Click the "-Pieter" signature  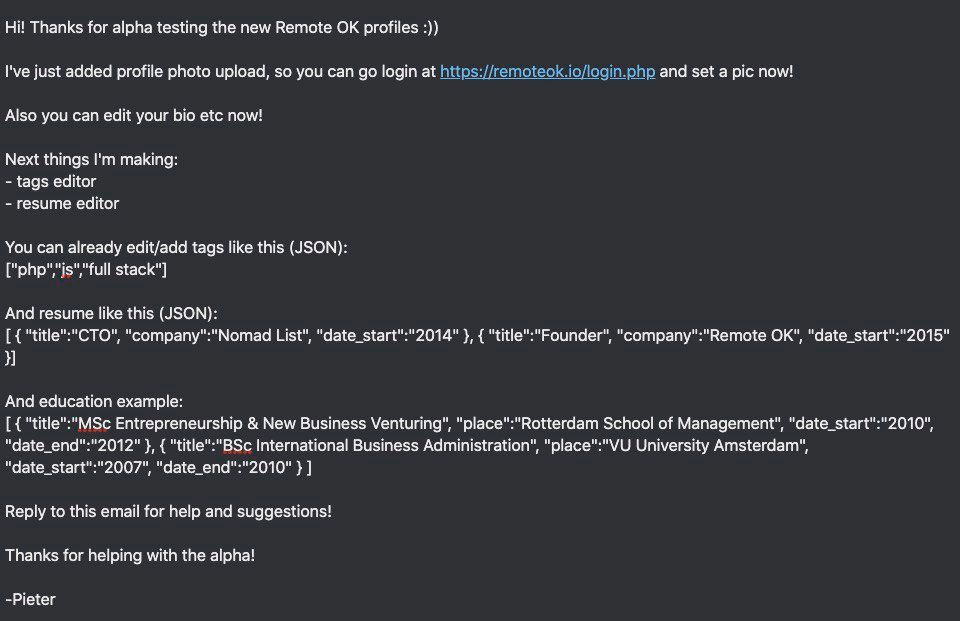(30, 600)
